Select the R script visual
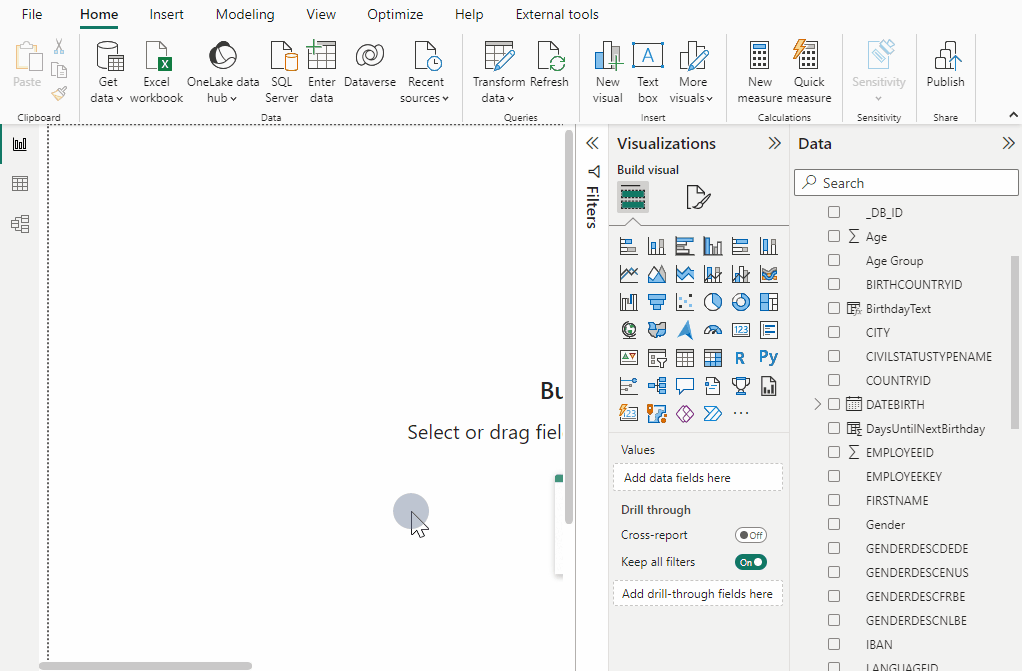Viewport: 1022px width, 671px height. (740, 358)
